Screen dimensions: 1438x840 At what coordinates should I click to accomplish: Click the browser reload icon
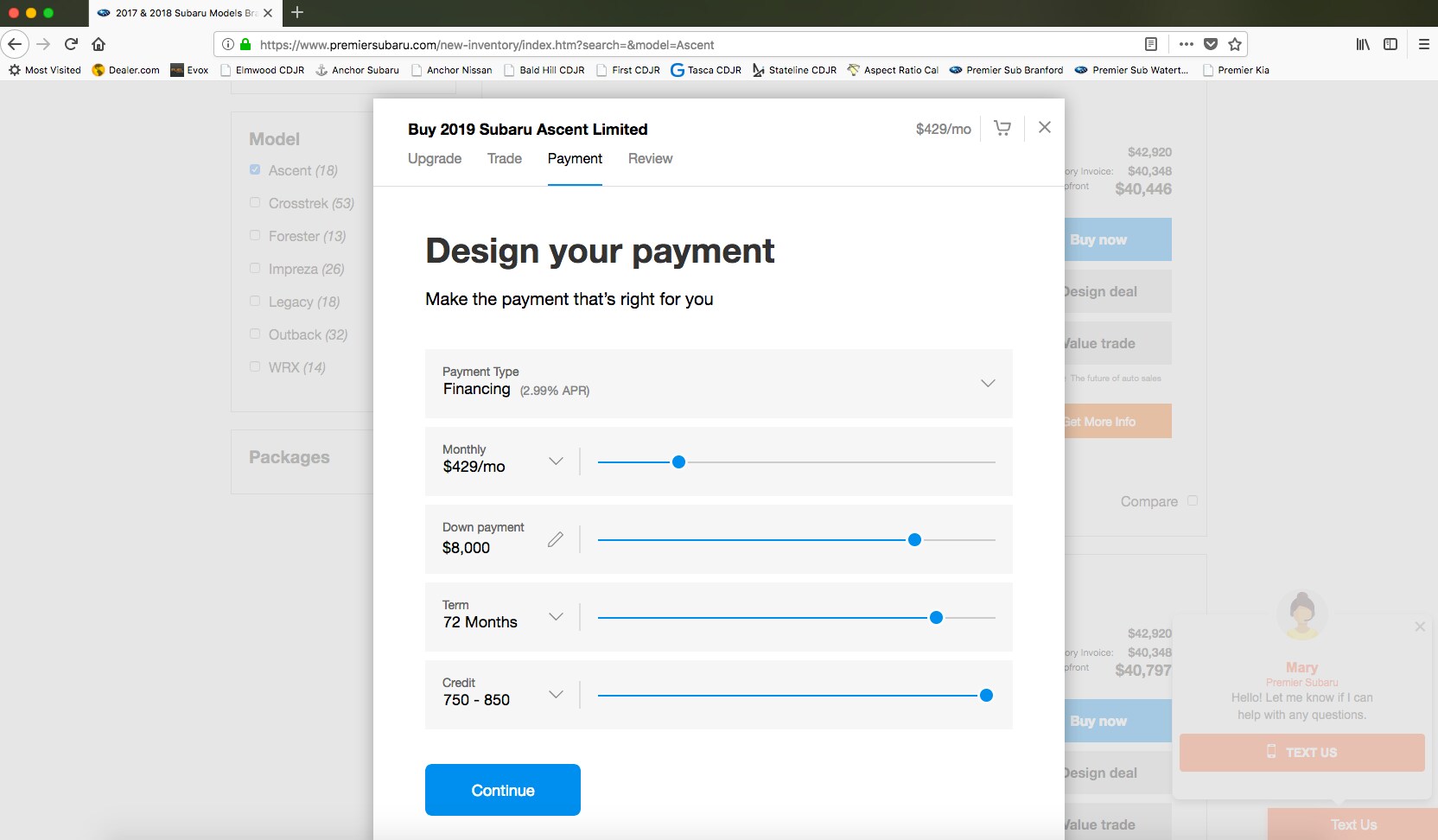click(x=72, y=44)
